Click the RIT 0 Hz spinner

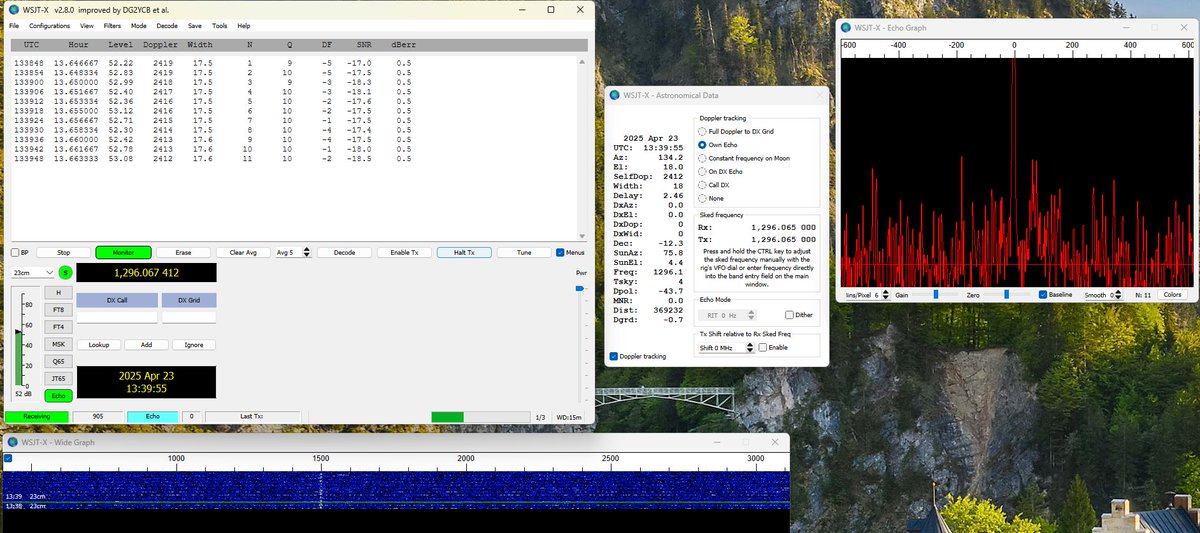point(726,315)
